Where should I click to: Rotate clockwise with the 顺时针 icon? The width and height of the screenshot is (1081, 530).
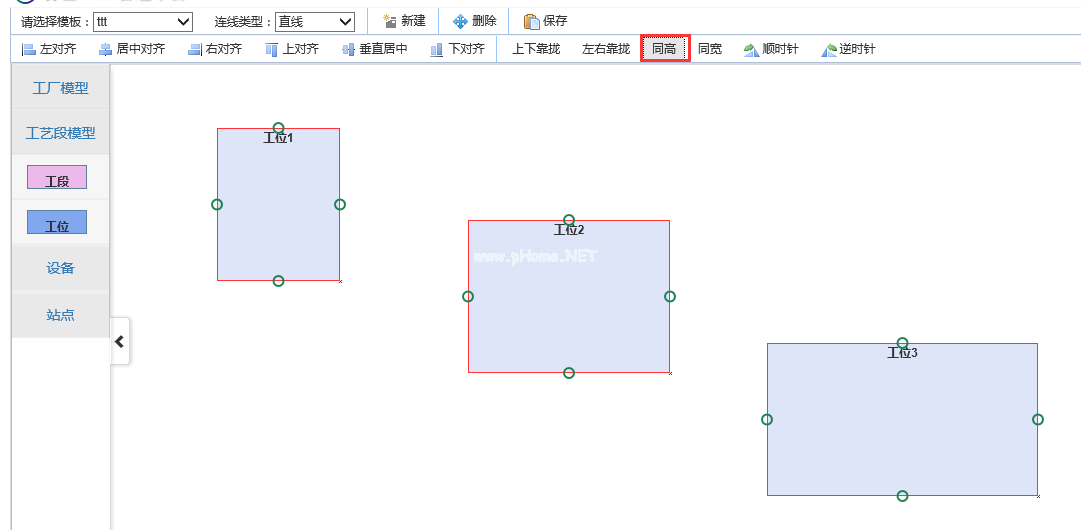point(752,49)
